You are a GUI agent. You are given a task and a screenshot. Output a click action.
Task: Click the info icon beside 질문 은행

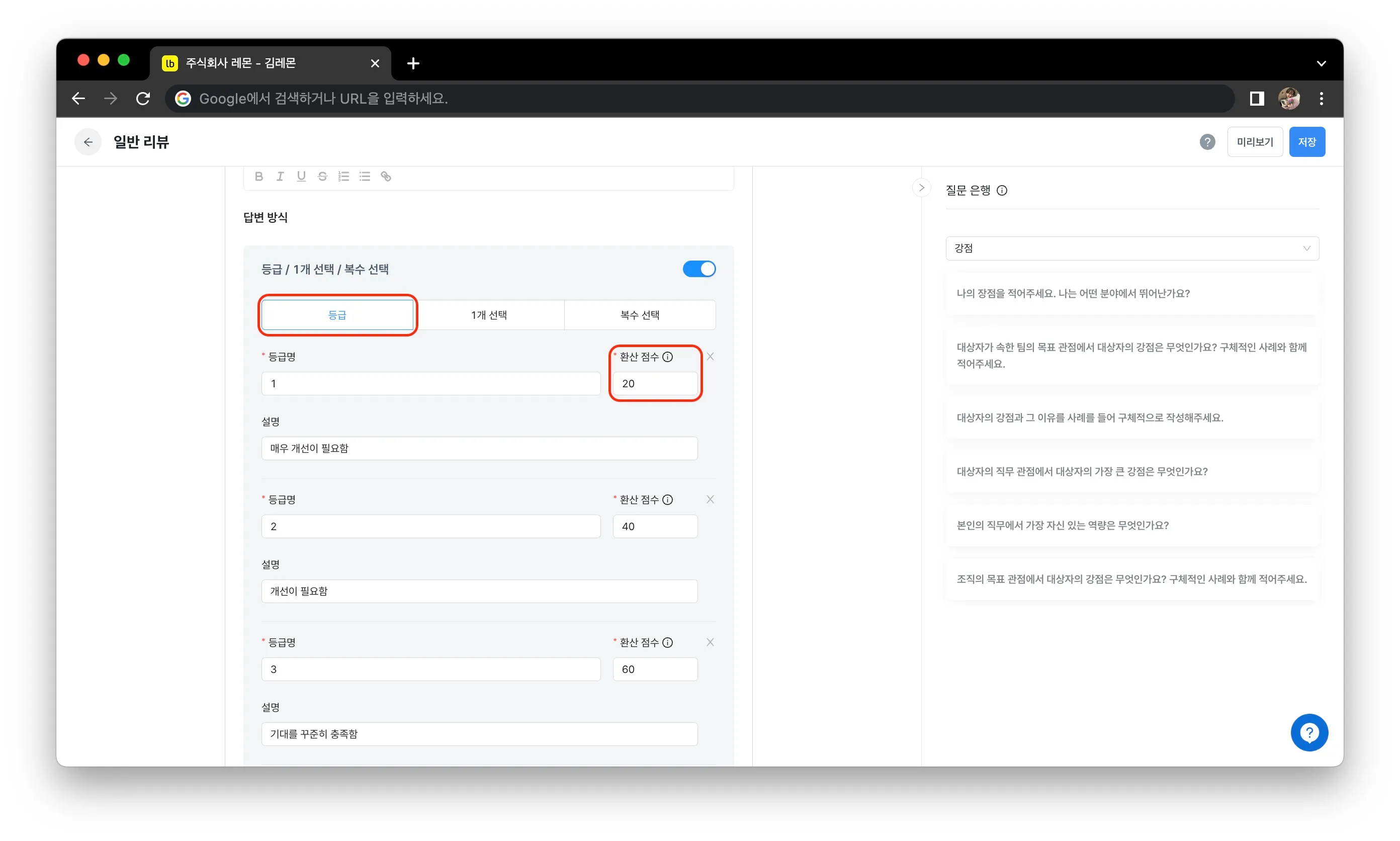click(1002, 191)
